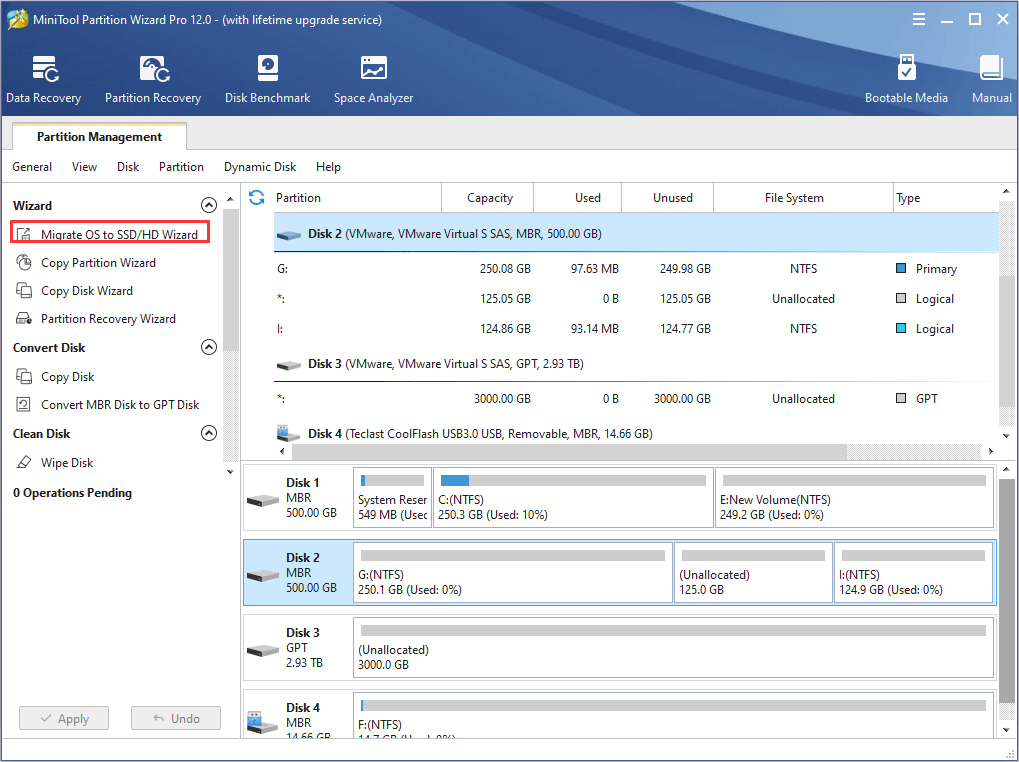Click the Copy Disk icon under Convert Disk
Image resolution: width=1019 pixels, height=762 pixels.
(24, 377)
